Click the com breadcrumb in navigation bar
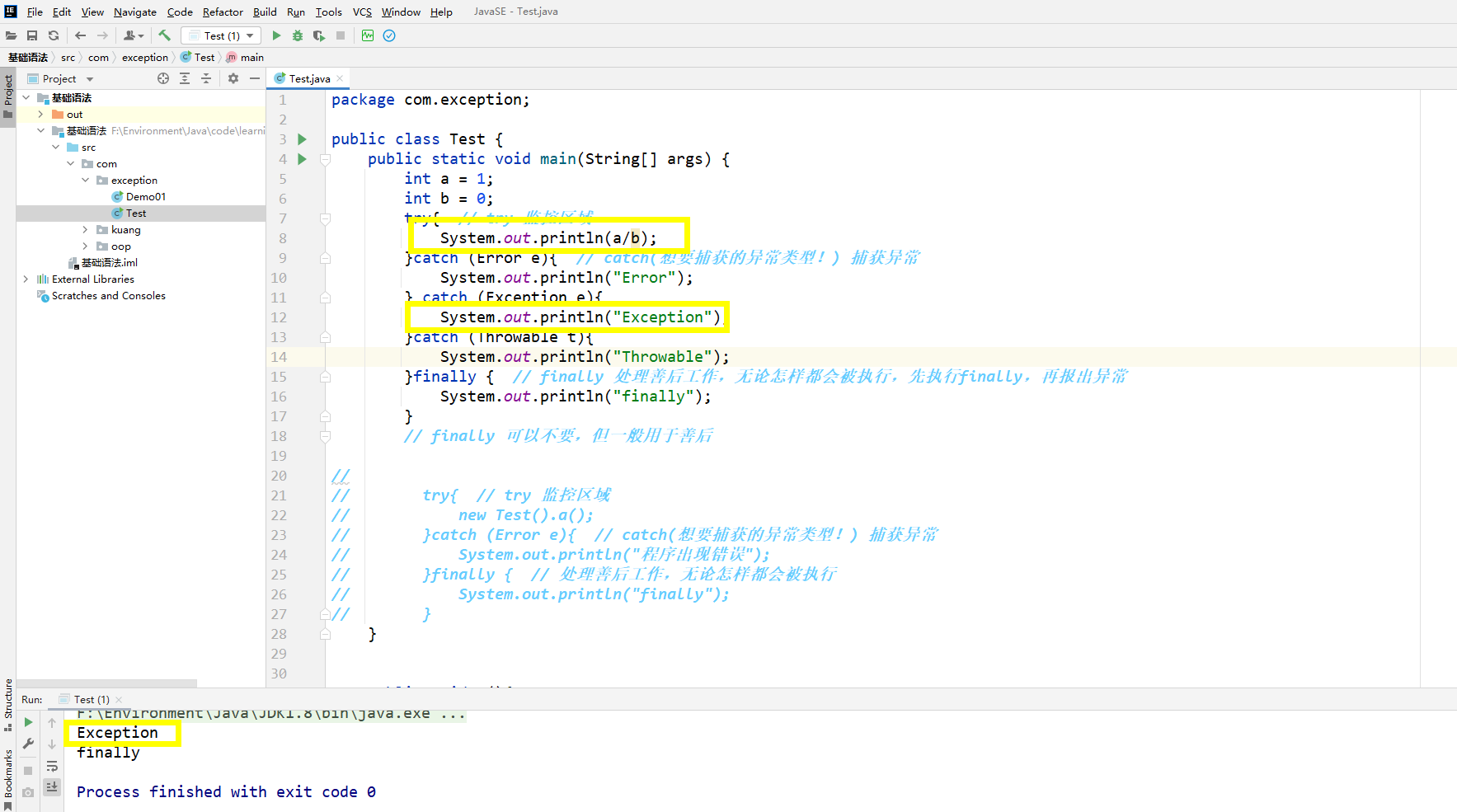The image size is (1457, 812). coord(98,57)
